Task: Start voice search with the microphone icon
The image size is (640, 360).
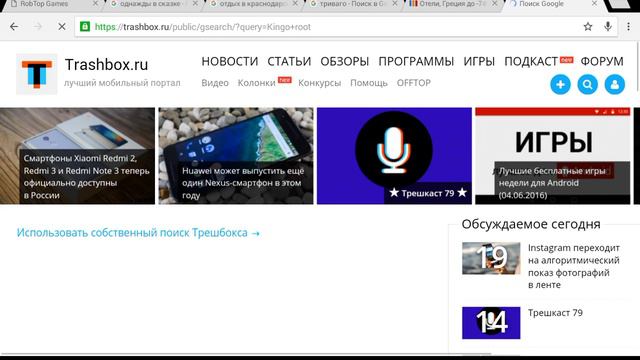Action: (x=608, y=27)
